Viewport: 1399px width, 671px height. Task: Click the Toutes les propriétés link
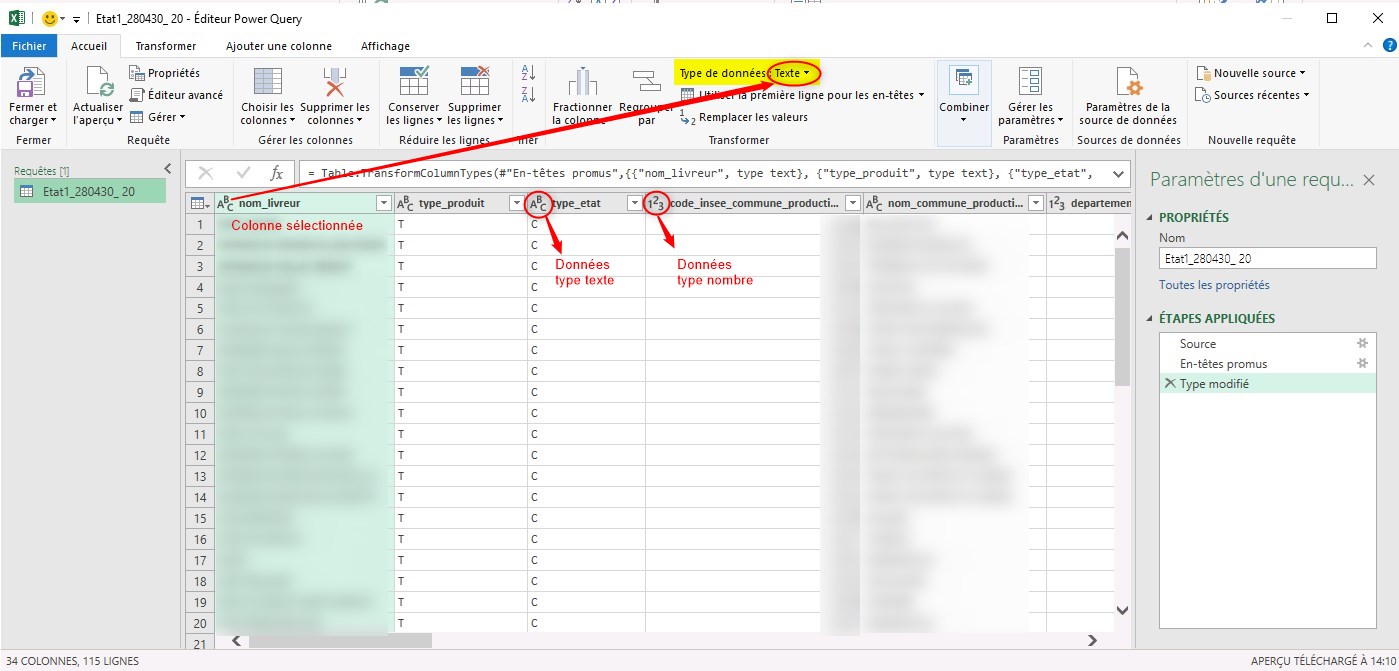[1214, 285]
